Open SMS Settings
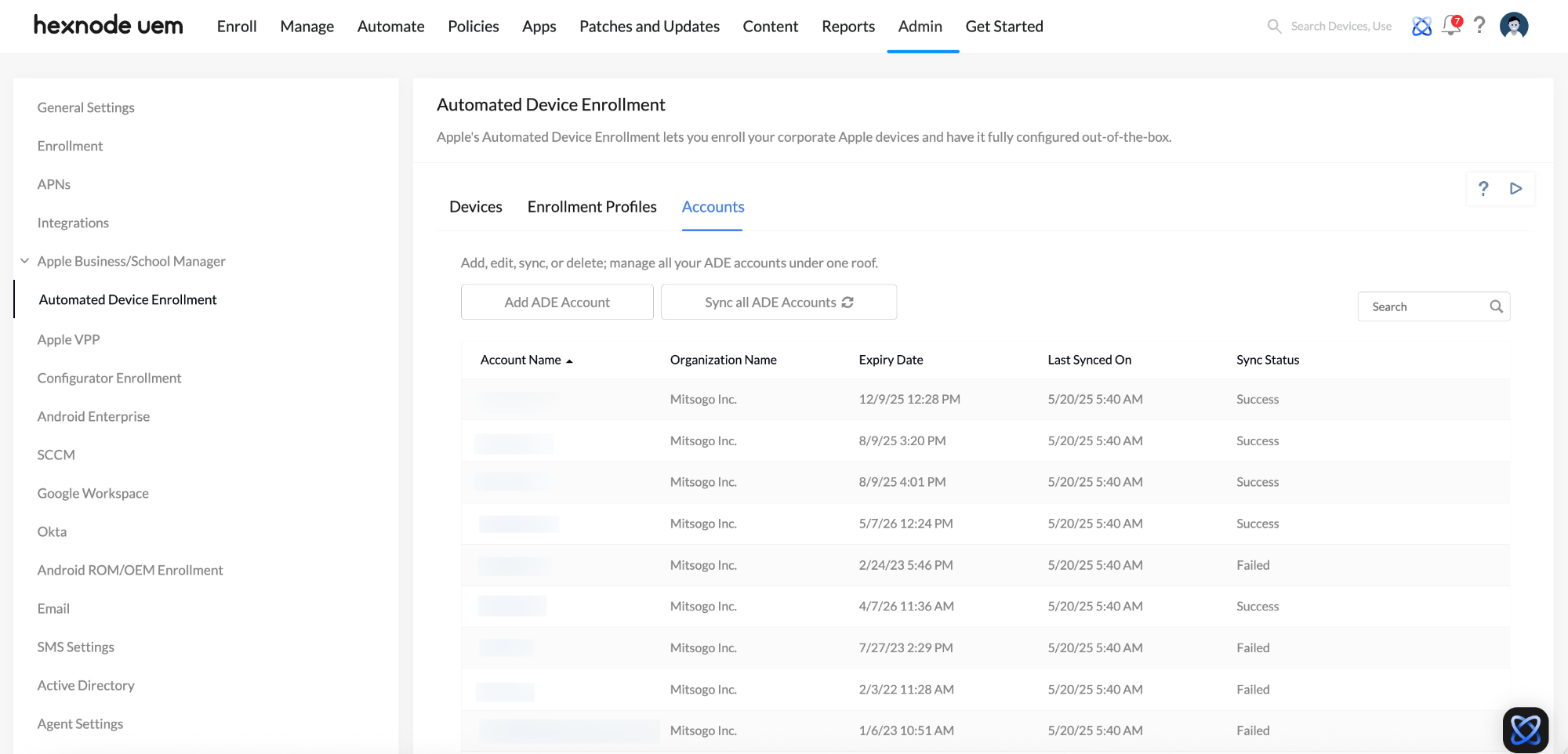This screenshot has height=754, width=1568. tap(75, 647)
